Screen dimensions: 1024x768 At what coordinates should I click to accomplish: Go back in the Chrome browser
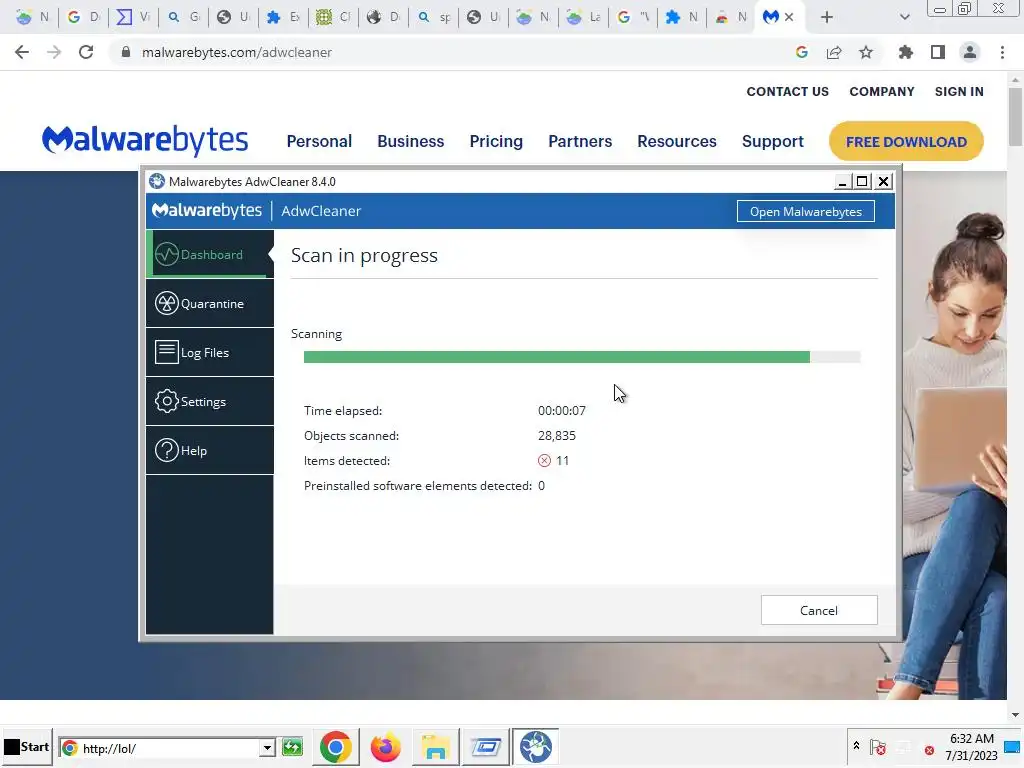[x=22, y=52]
